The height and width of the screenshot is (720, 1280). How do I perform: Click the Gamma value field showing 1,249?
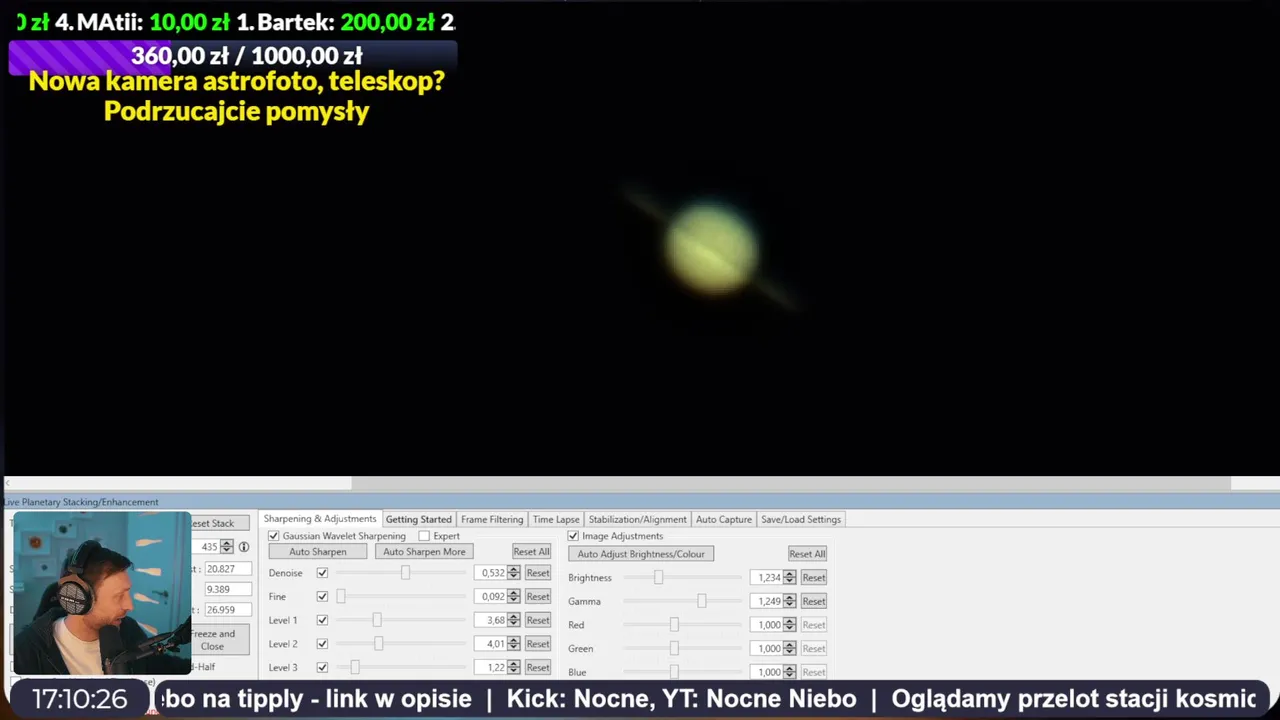tap(767, 601)
